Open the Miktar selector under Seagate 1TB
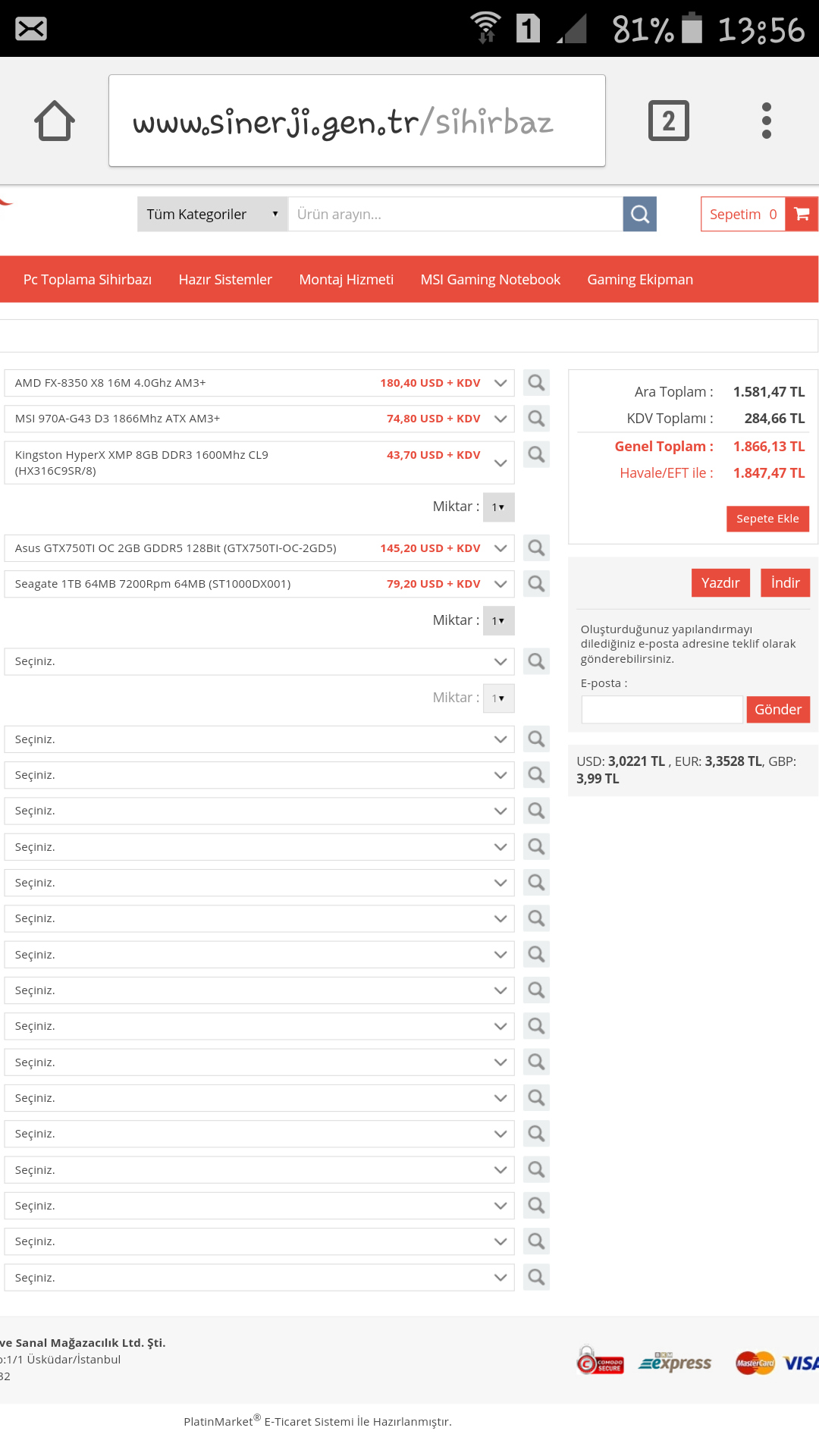819x1456 pixels. (x=498, y=620)
